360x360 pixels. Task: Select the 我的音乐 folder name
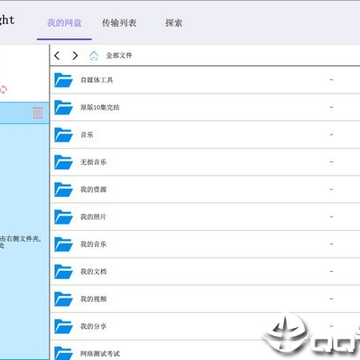[x=93, y=244]
